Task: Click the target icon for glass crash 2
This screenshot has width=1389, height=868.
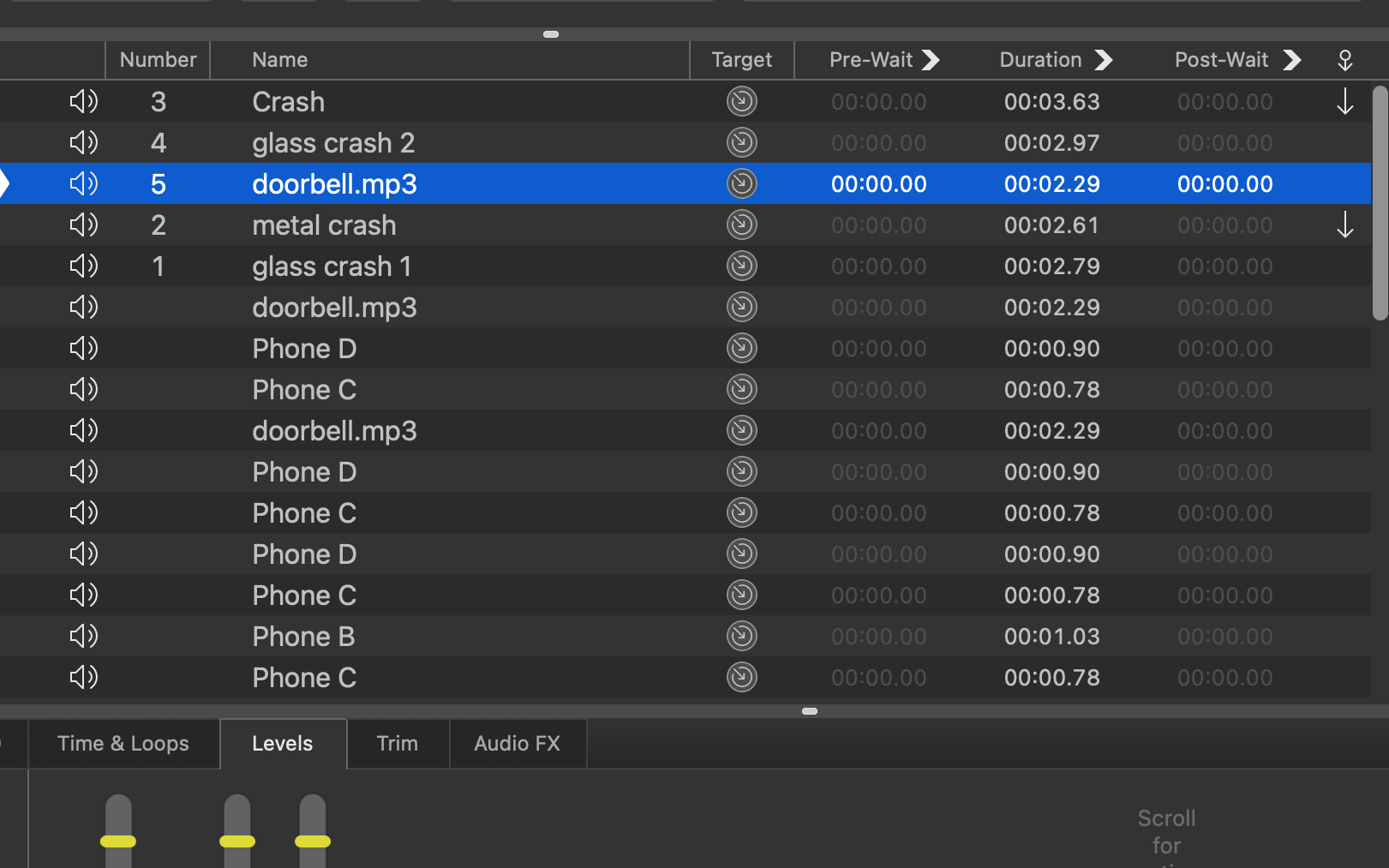Action: pos(741,142)
